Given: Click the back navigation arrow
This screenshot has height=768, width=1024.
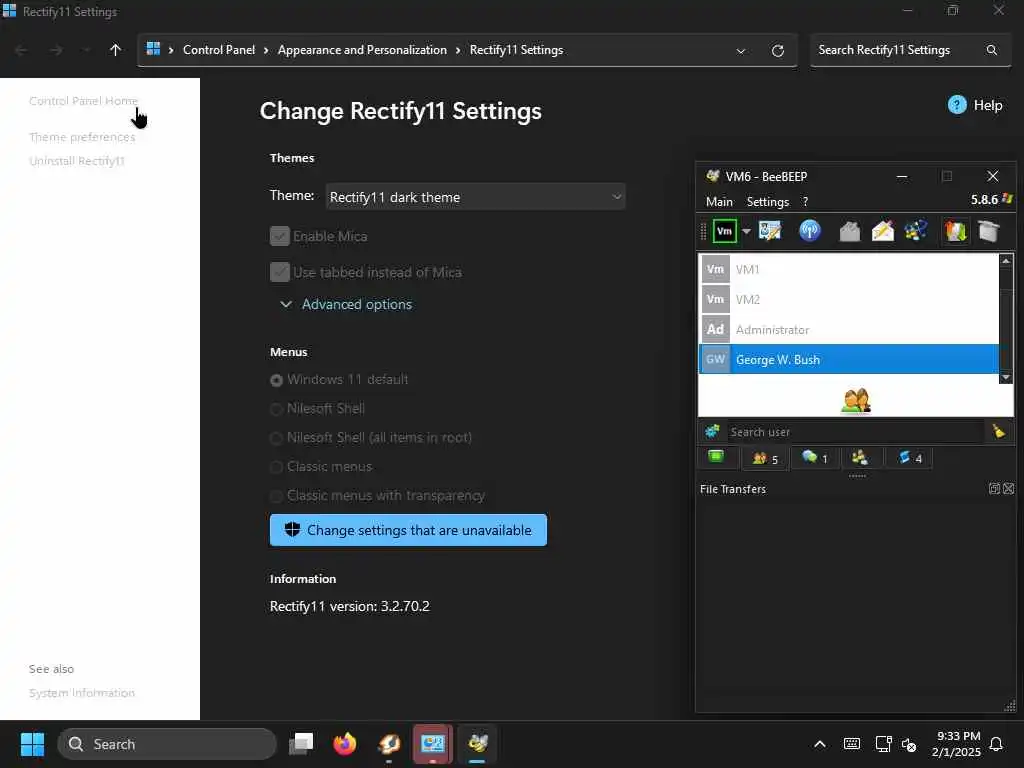Looking at the screenshot, I should tap(21, 50).
